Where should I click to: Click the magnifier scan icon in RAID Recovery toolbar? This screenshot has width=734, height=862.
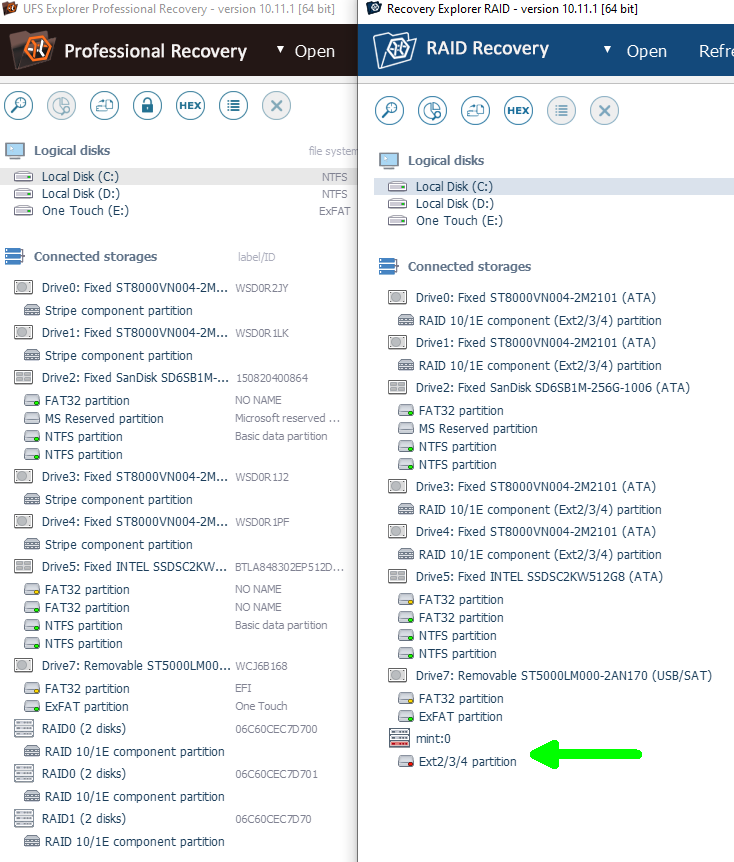[389, 110]
